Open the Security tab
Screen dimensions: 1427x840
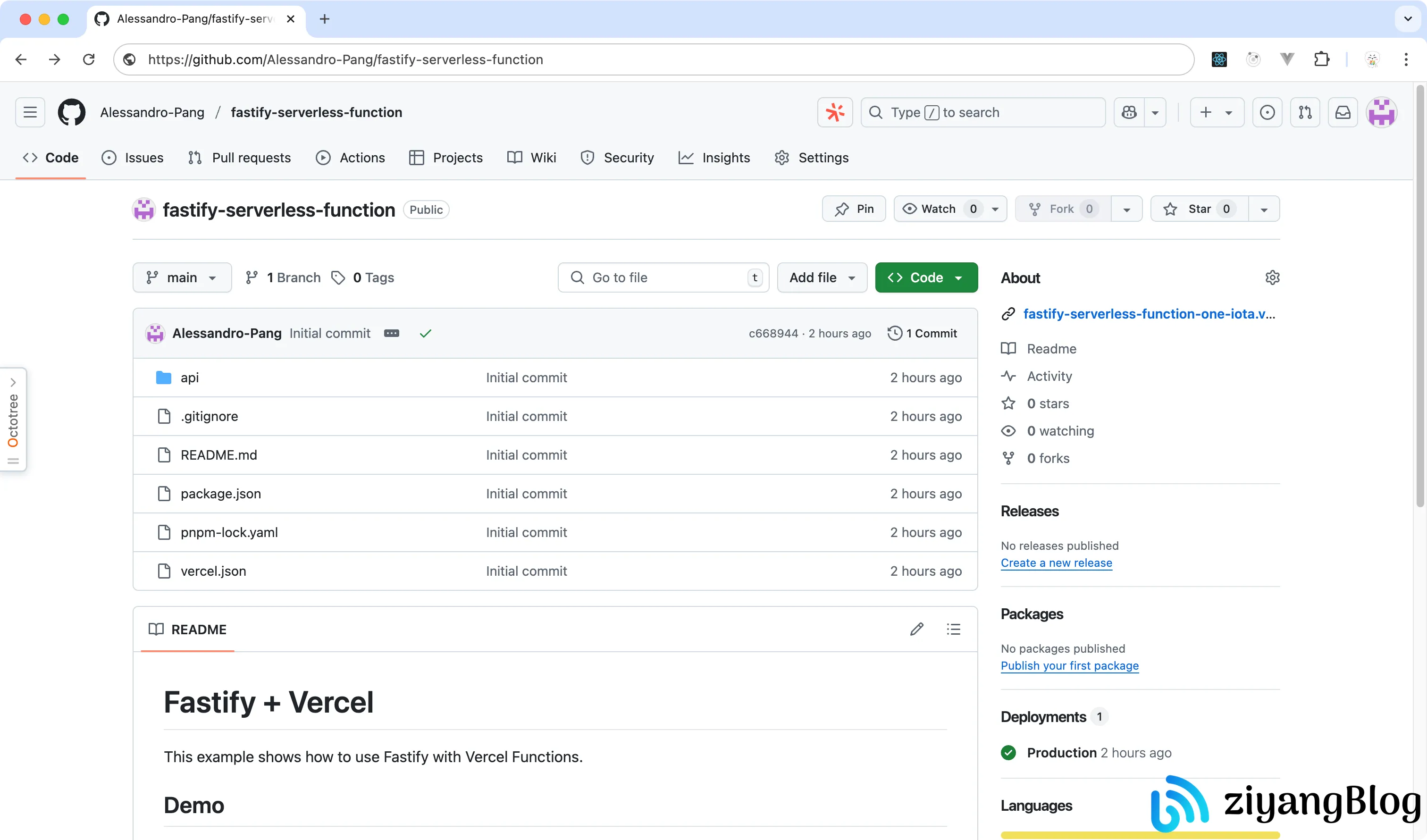(x=617, y=158)
